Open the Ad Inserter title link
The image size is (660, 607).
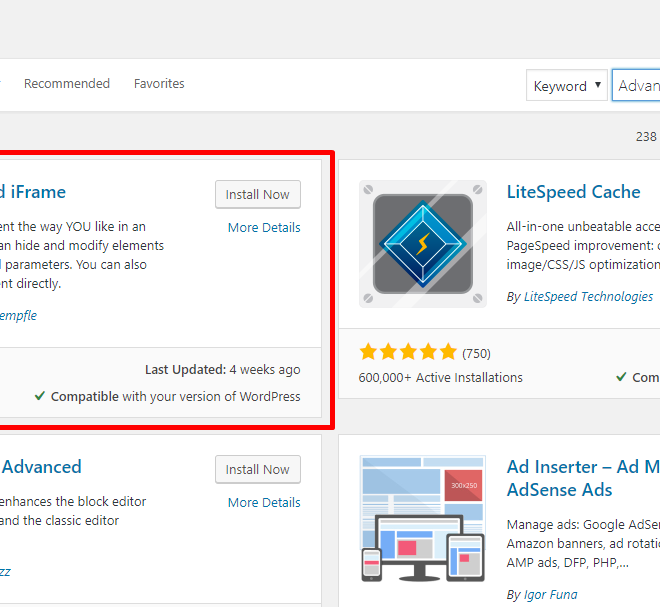click(583, 478)
